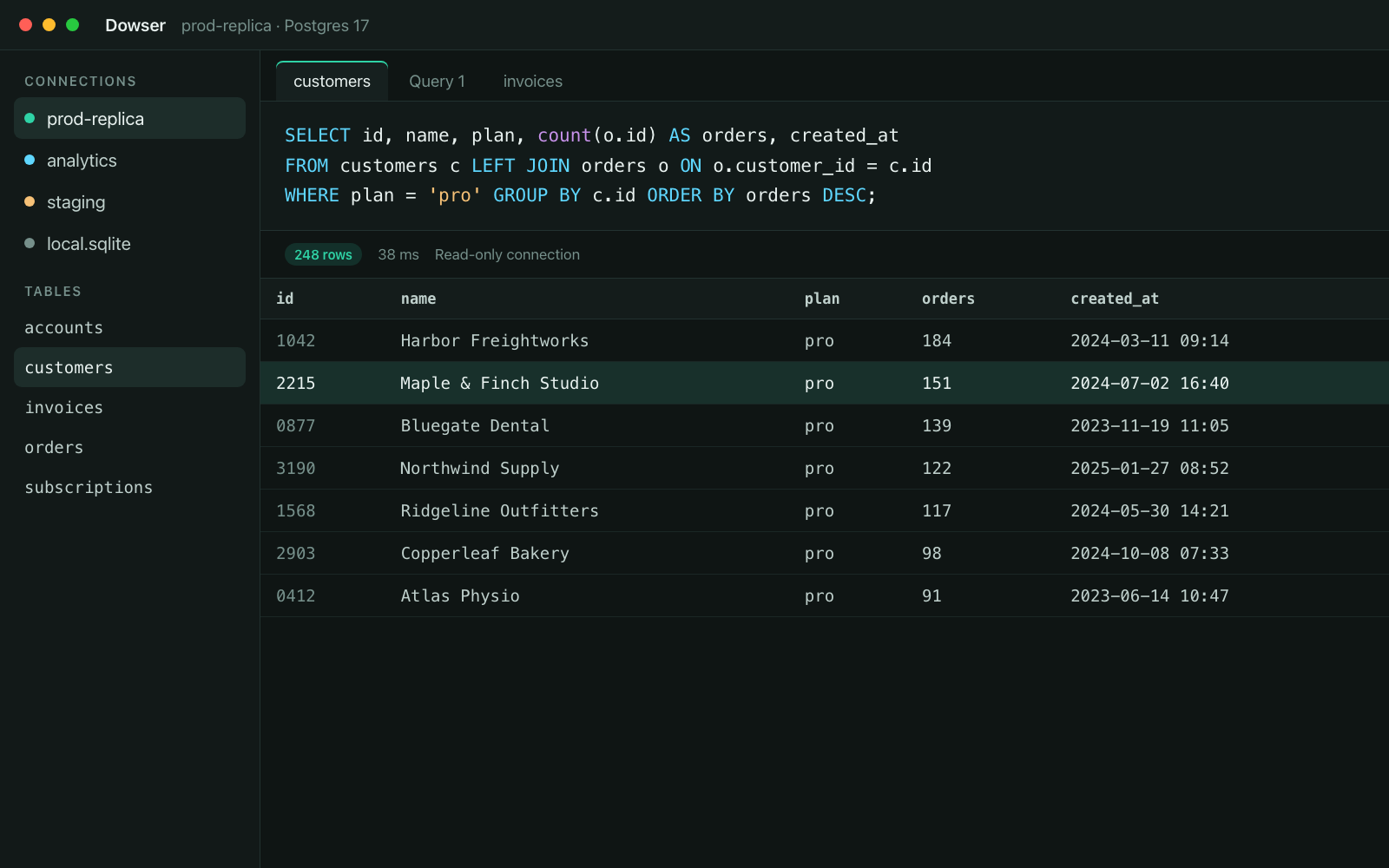The image size is (1389, 868).
Task: Click the 248 rows badge
Action: 323,254
